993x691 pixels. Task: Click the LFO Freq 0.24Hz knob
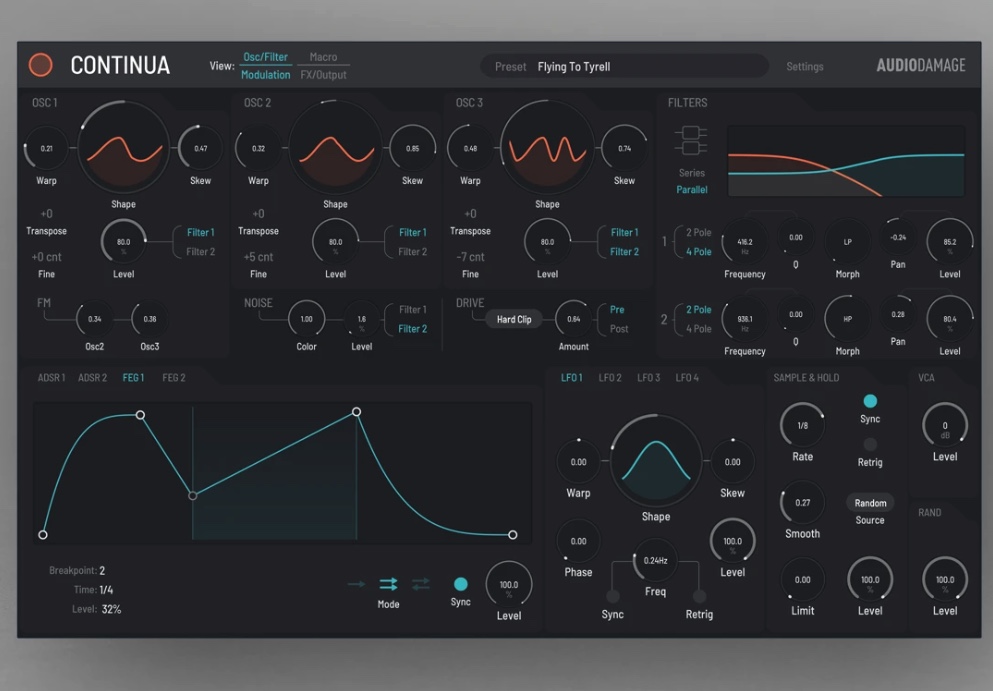655,561
